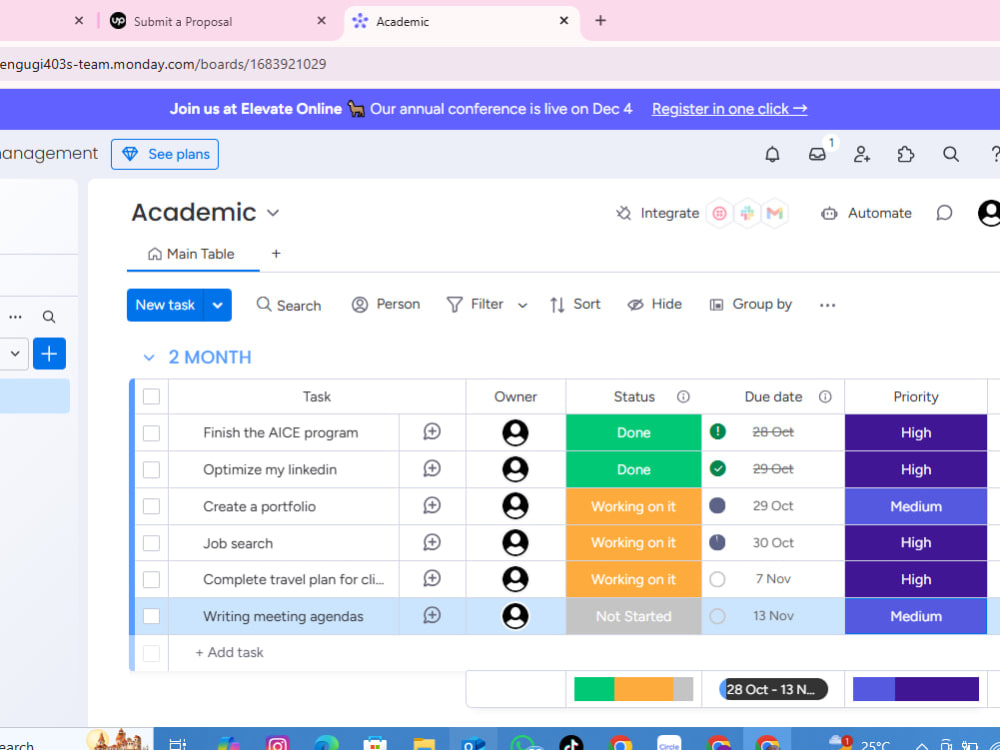Select the Create a portfolio checkbox
The width and height of the screenshot is (1000, 750).
pyautogui.click(x=151, y=506)
